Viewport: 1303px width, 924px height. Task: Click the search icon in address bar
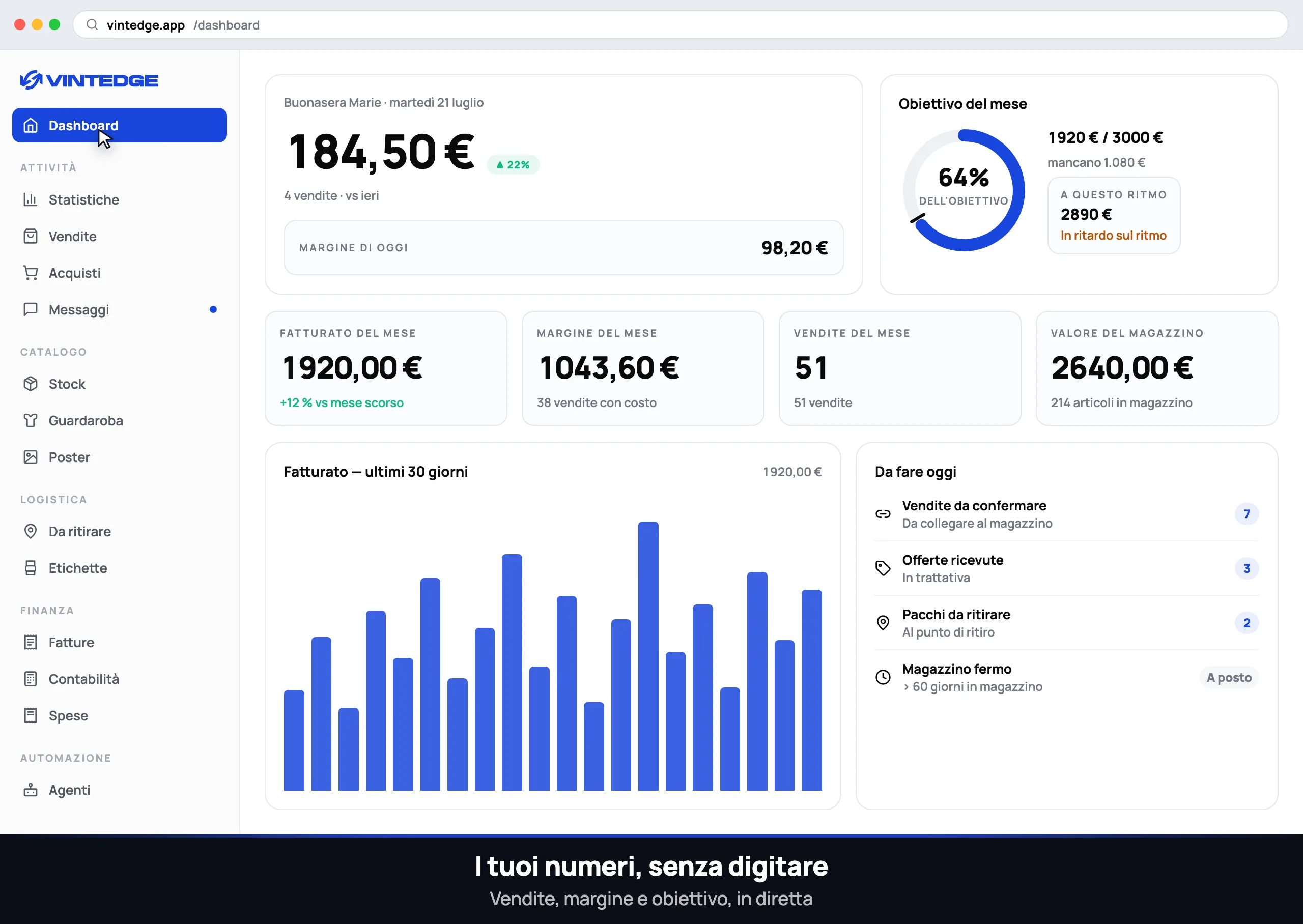pos(92,25)
